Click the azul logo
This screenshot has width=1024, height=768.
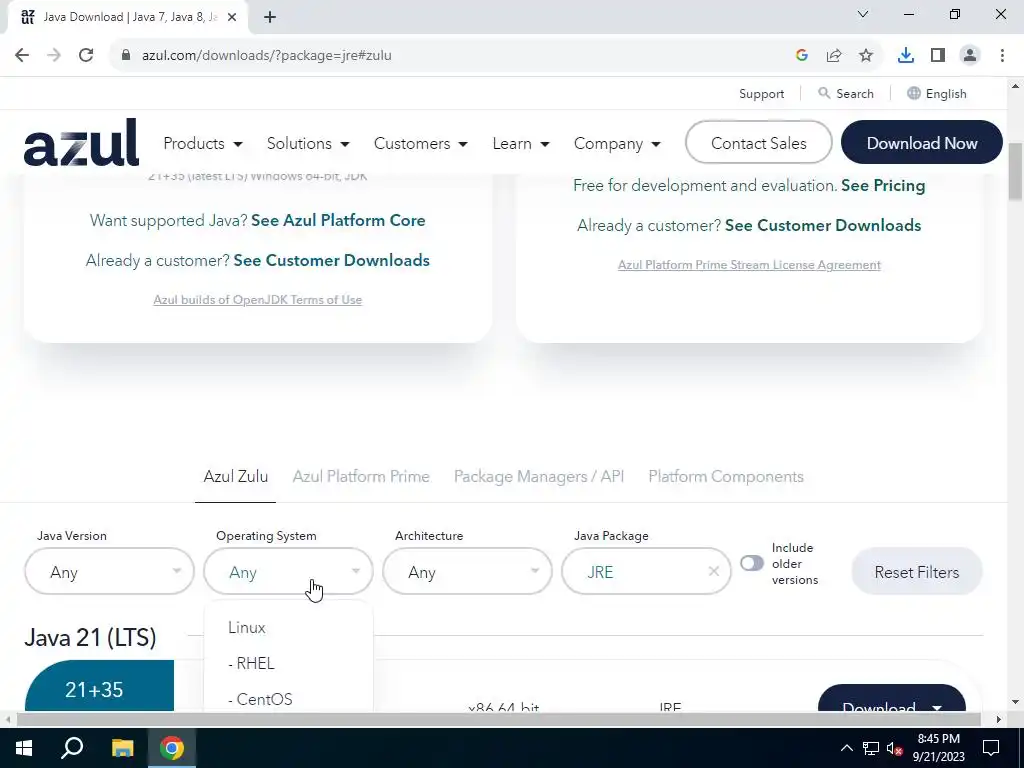pos(81,142)
